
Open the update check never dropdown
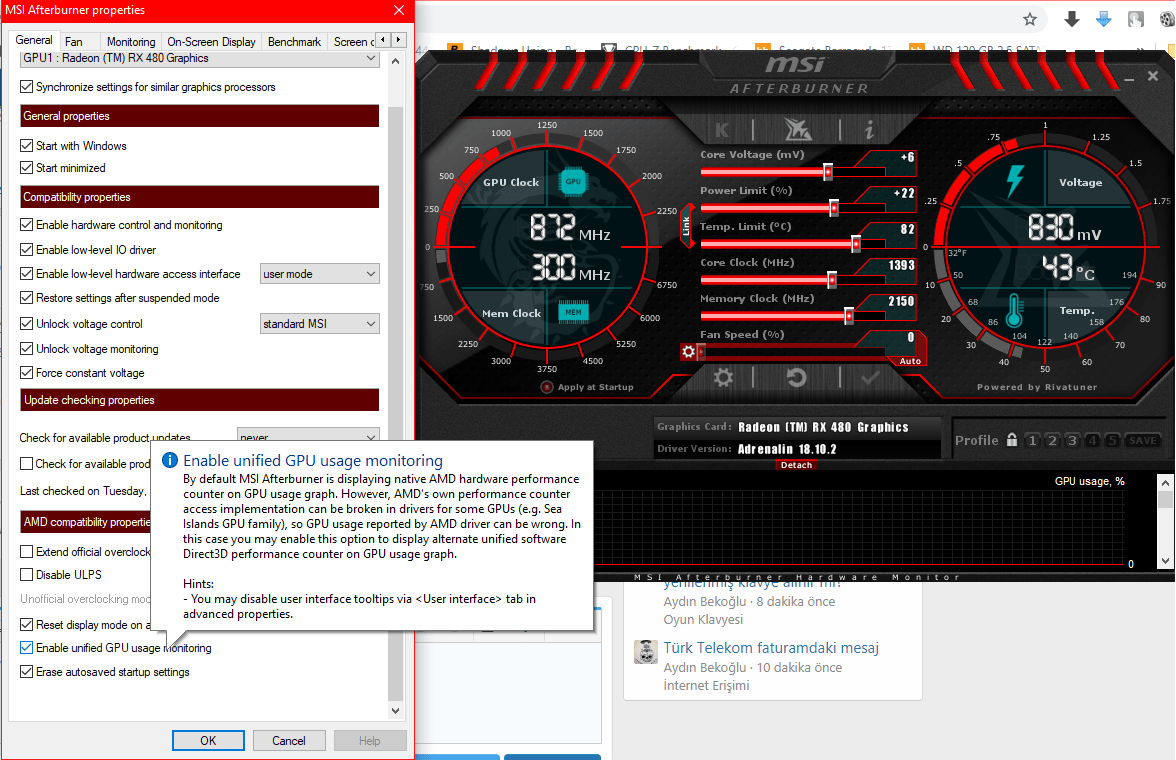pyautogui.click(x=308, y=435)
